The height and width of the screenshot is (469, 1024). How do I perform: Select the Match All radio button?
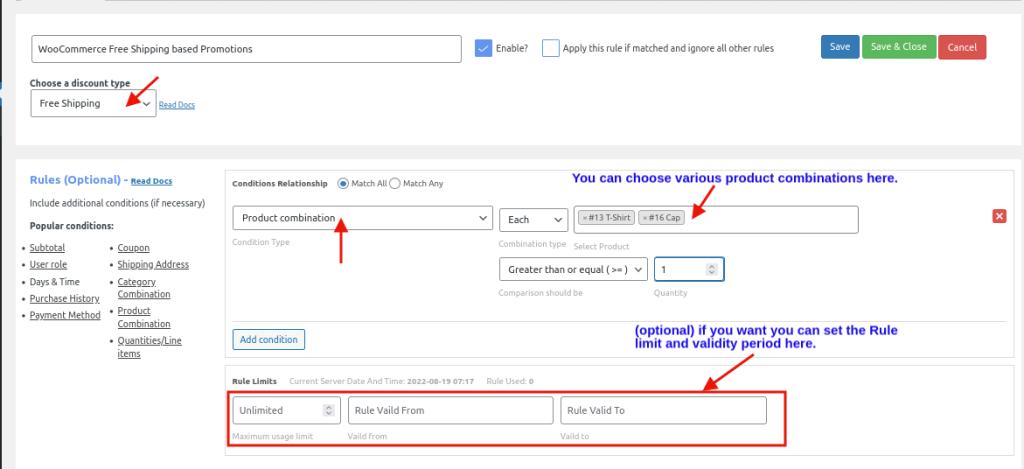344,183
